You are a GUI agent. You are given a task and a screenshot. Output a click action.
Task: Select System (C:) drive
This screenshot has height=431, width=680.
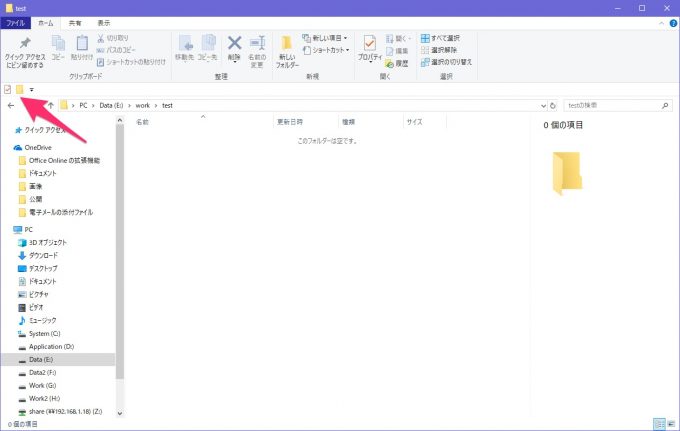point(39,333)
